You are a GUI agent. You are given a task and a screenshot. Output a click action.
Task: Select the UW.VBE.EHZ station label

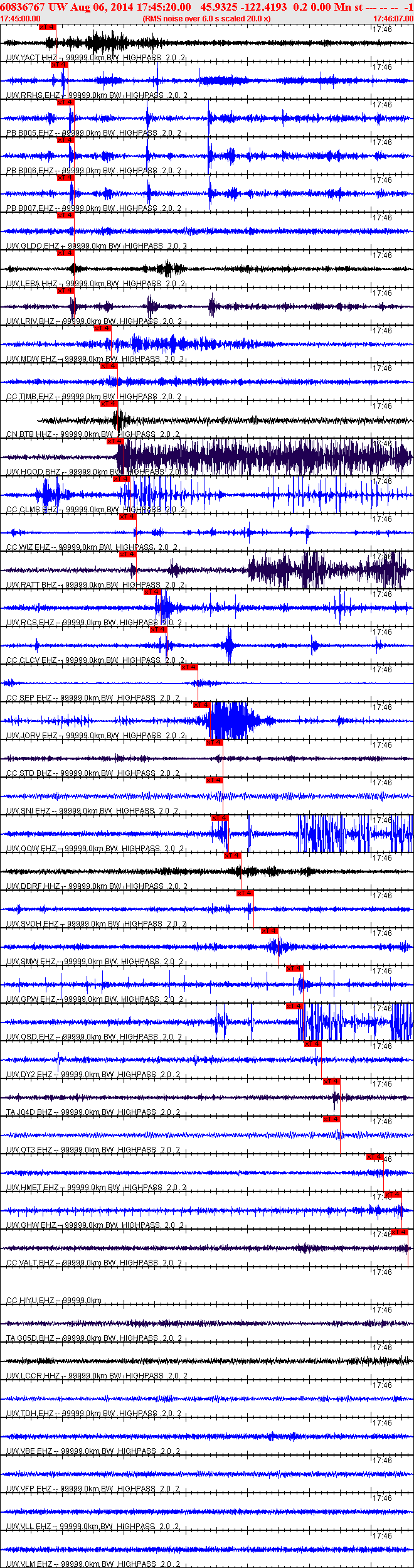click(x=29, y=1451)
